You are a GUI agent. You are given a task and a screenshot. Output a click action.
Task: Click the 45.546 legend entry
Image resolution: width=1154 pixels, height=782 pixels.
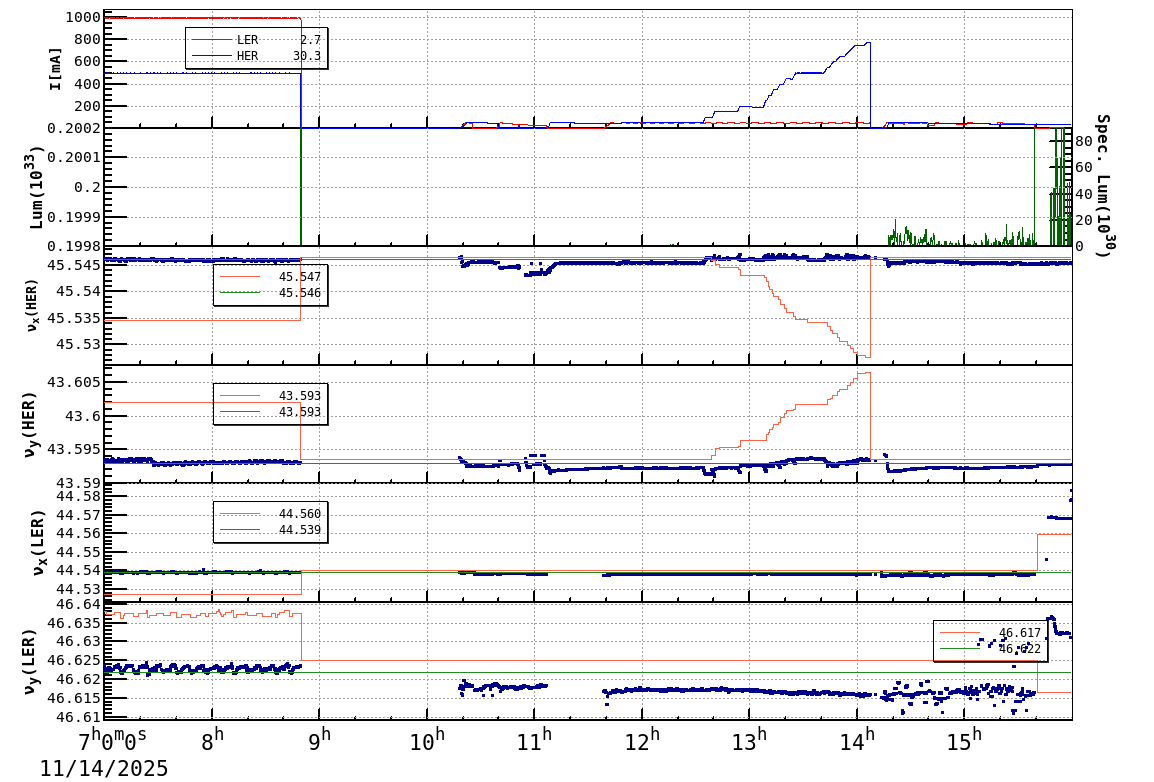pos(270,293)
